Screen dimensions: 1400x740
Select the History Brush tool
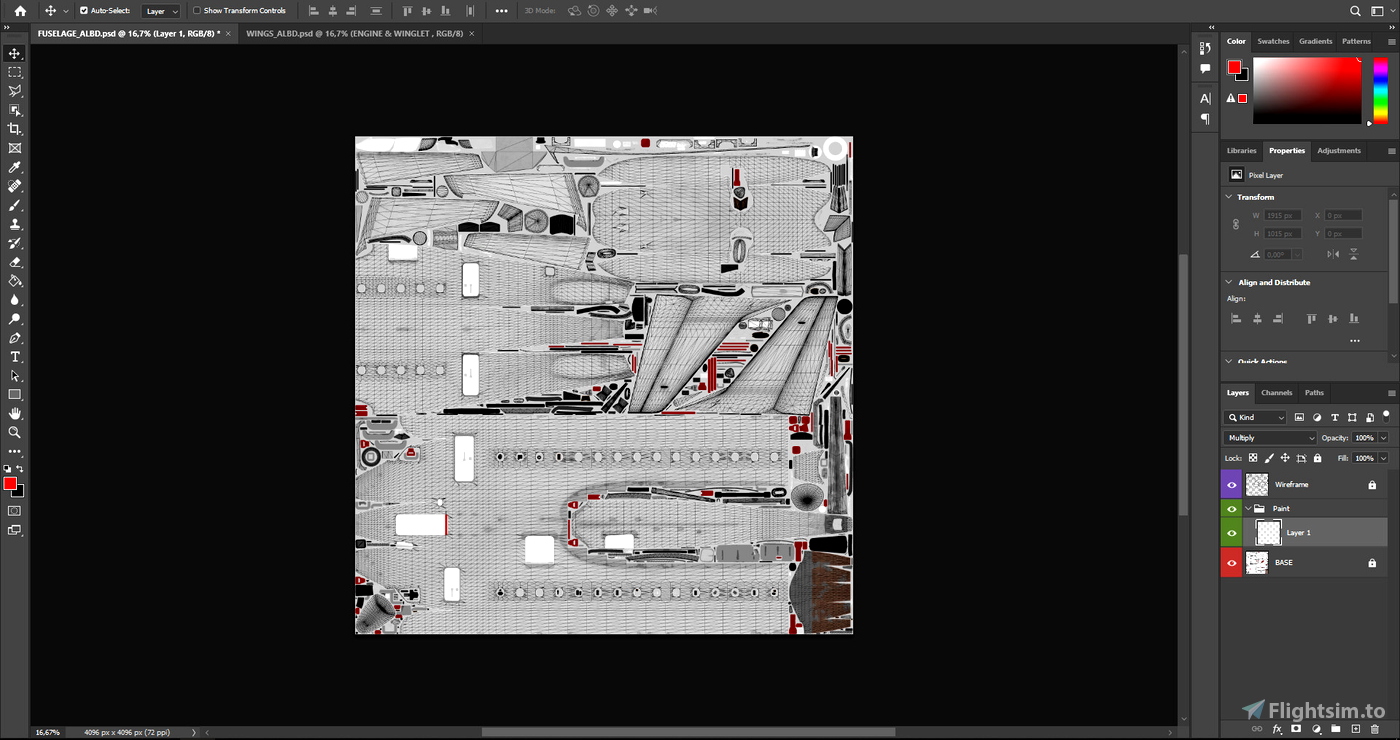point(15,243)
